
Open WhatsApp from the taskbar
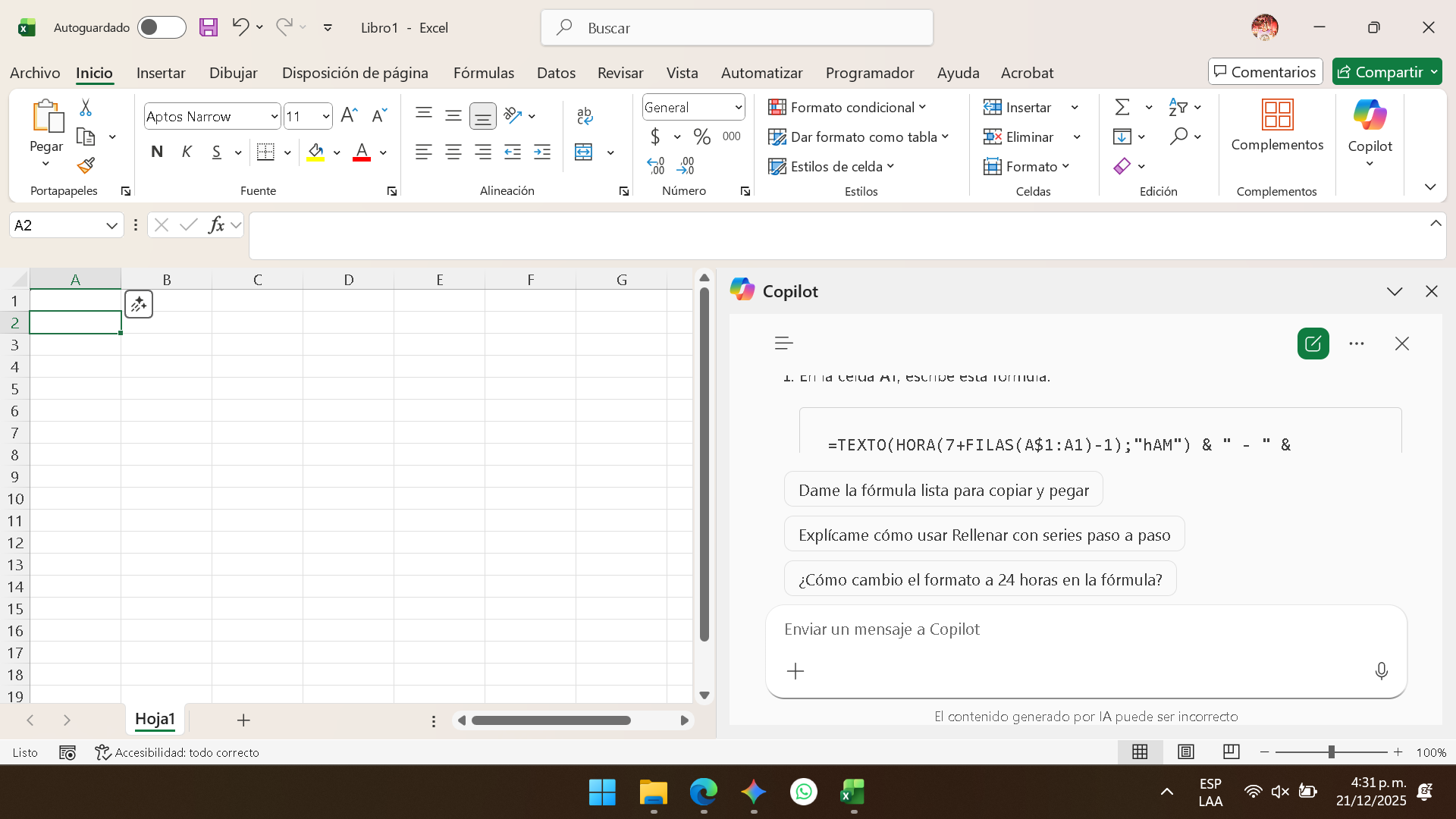pyautogui.click(x=804, y=792)
